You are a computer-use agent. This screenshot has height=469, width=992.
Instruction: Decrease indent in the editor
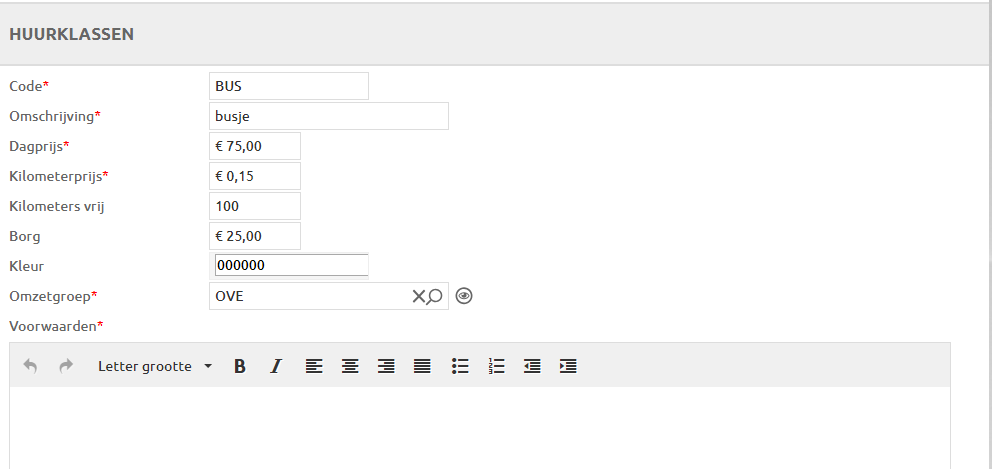pos(532,366)
